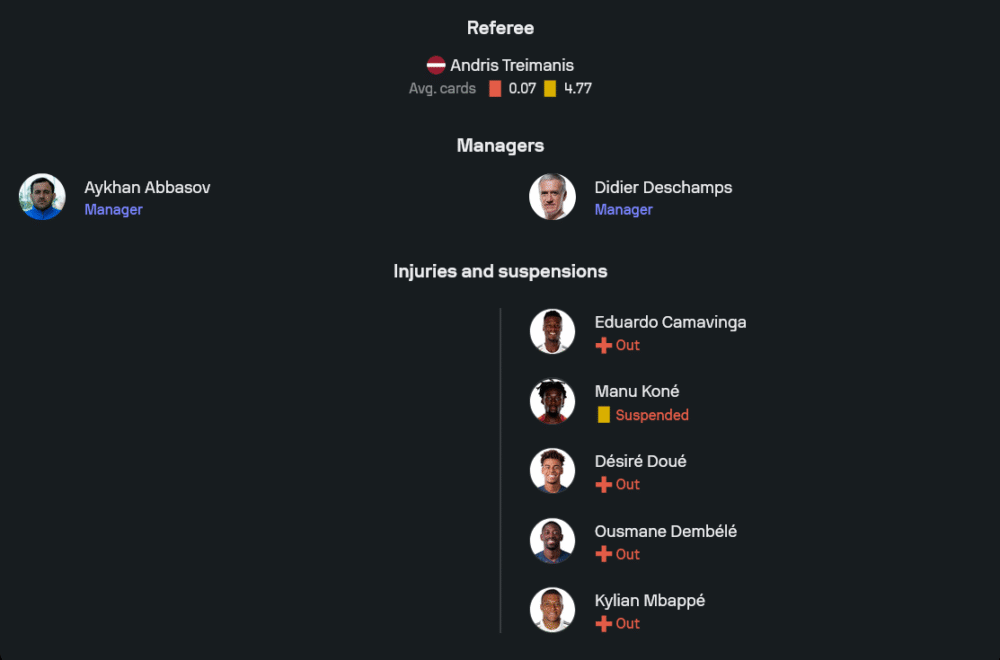
Task: Select Manu Koné's player avatar
Action: click(x=552, y=402)
